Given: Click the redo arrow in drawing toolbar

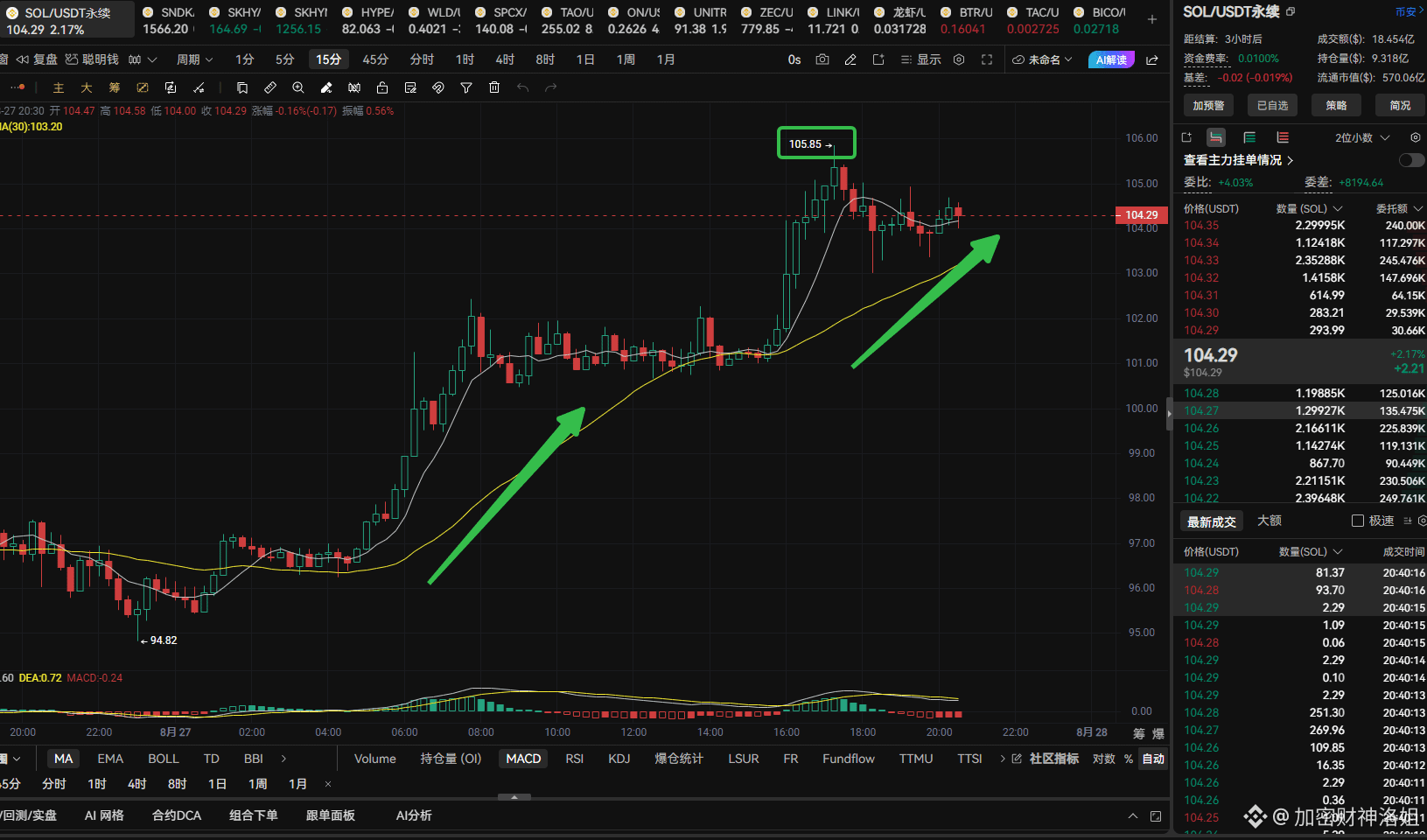Looking at the screenshot, I should coord(550,87).
